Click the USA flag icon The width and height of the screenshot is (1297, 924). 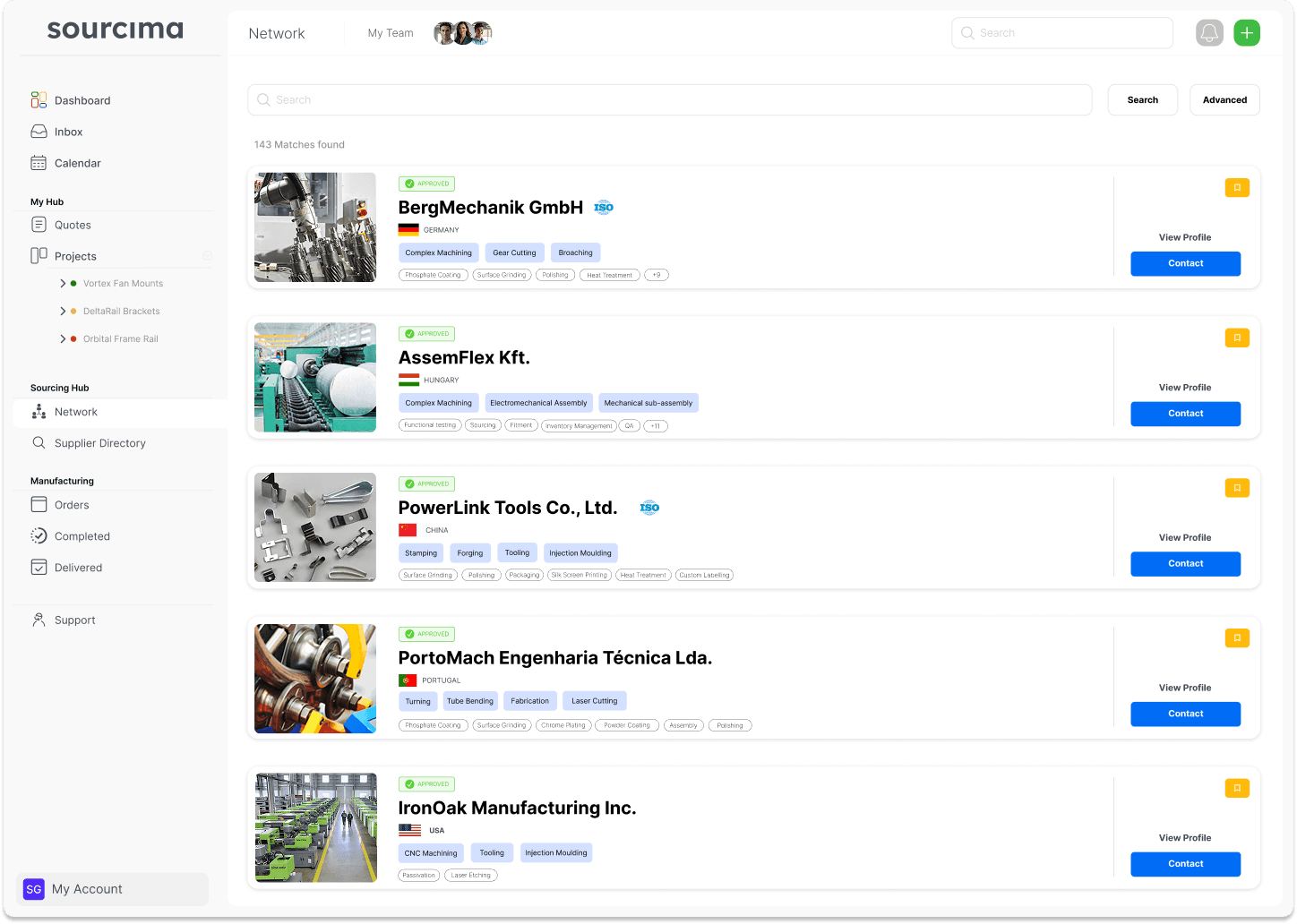pos(409,831)
